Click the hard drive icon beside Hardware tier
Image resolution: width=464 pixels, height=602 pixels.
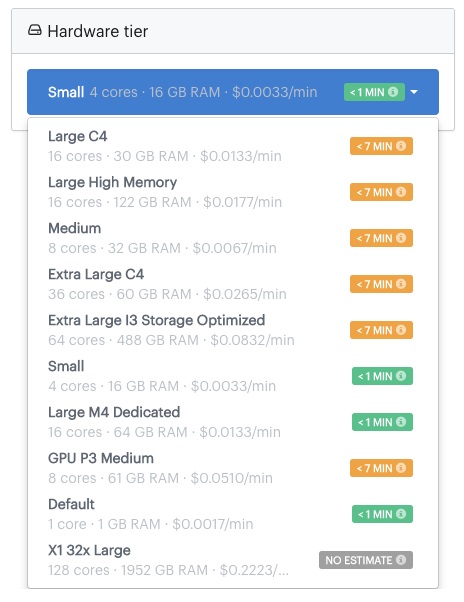[35, 30]
